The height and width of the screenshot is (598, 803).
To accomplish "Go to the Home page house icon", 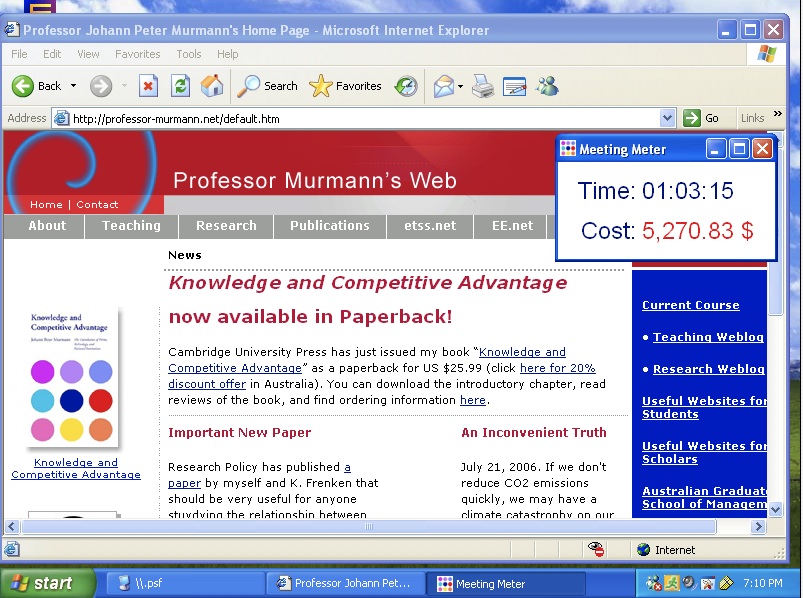I will 212,86.
